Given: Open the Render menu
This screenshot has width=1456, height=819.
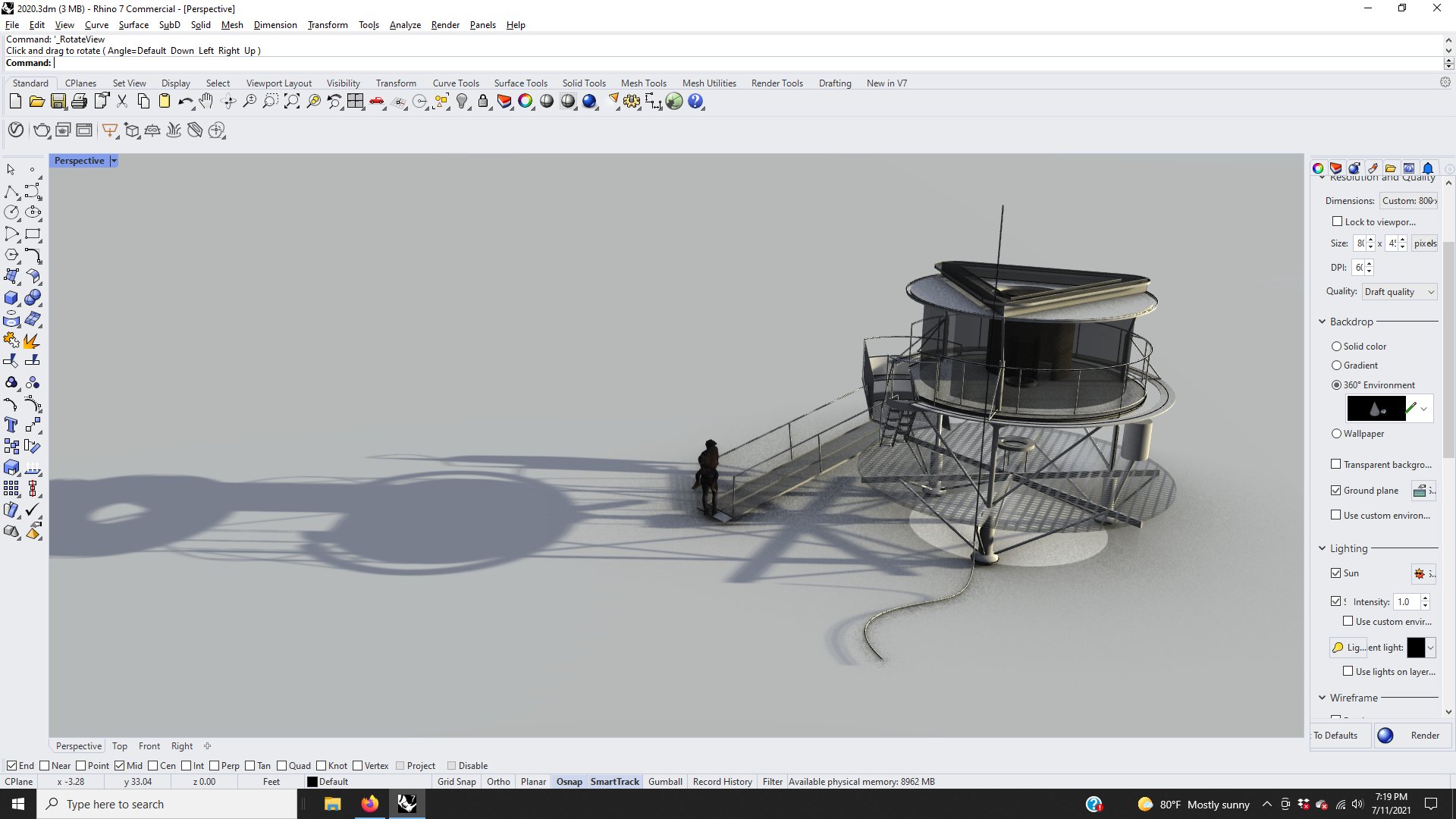Looking at the screenshot, I should click(445, 25).
